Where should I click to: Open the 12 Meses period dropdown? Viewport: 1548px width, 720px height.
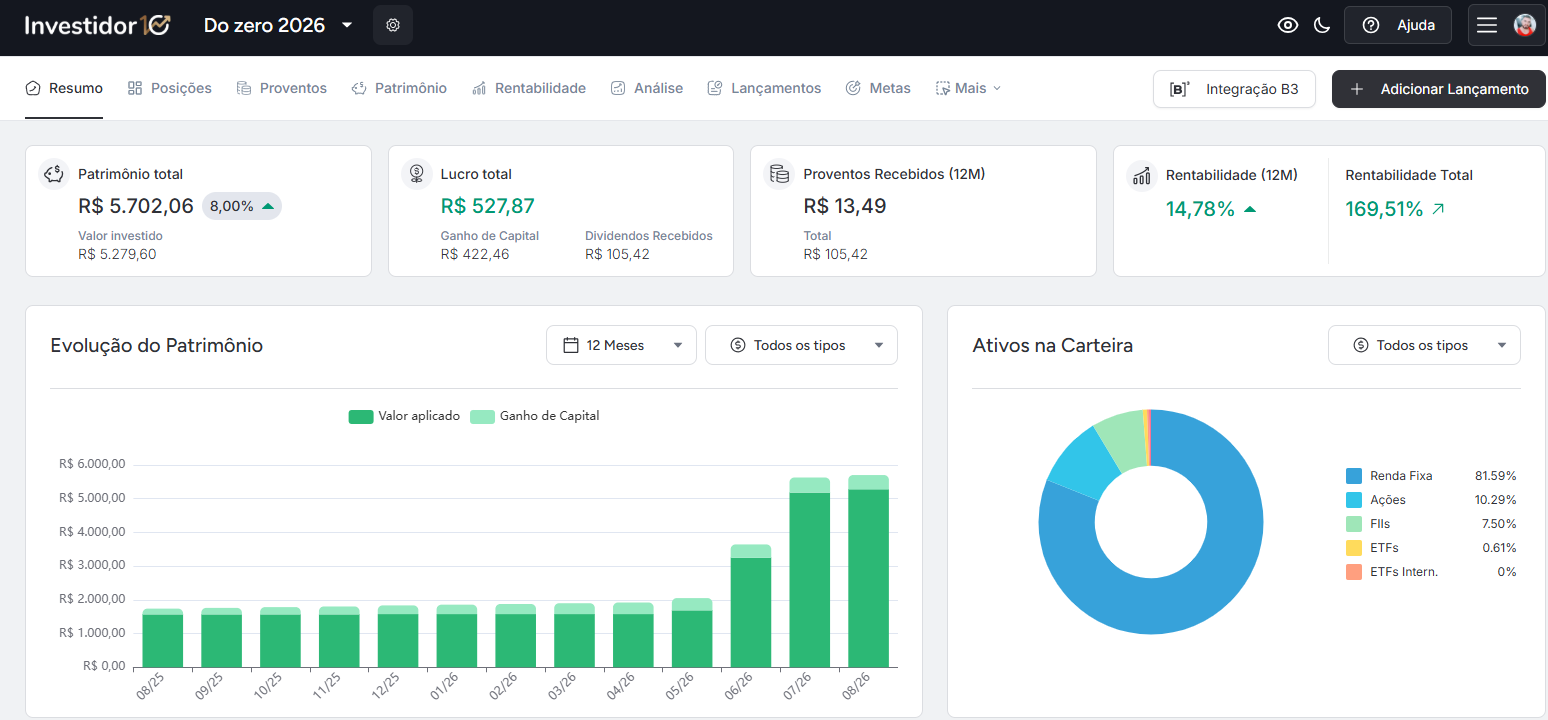621,345
